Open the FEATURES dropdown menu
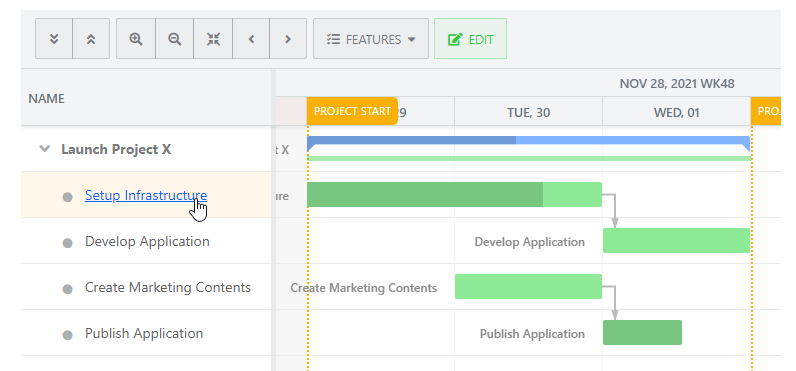Image resolution: width=796 pixels, height=371 pixels. point(371,39)
